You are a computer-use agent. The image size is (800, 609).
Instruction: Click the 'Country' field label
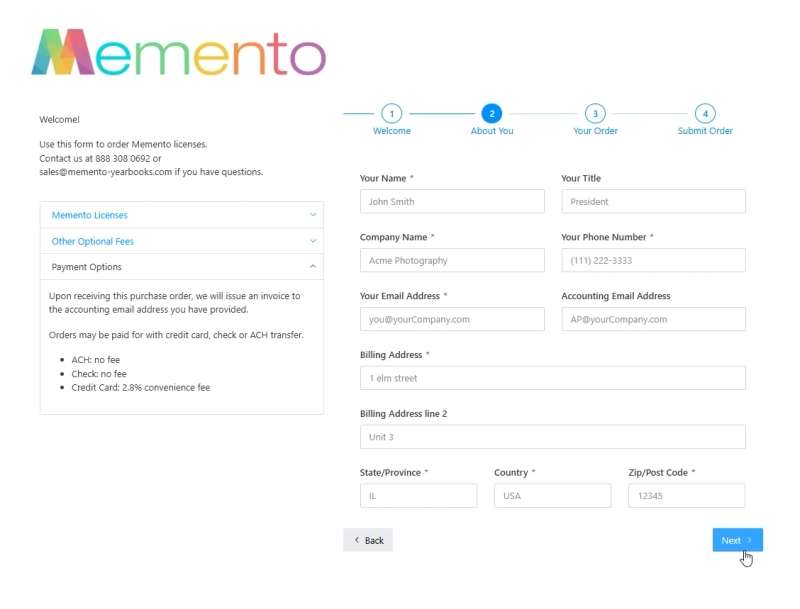511,472
